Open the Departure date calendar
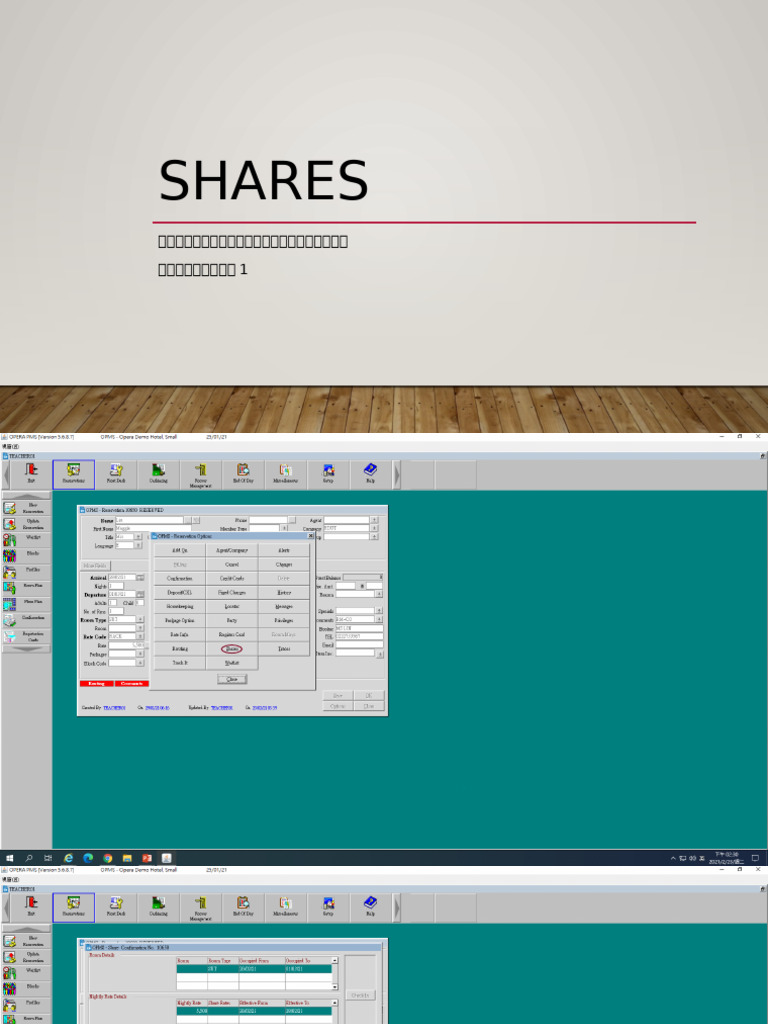 coord(140,594)
